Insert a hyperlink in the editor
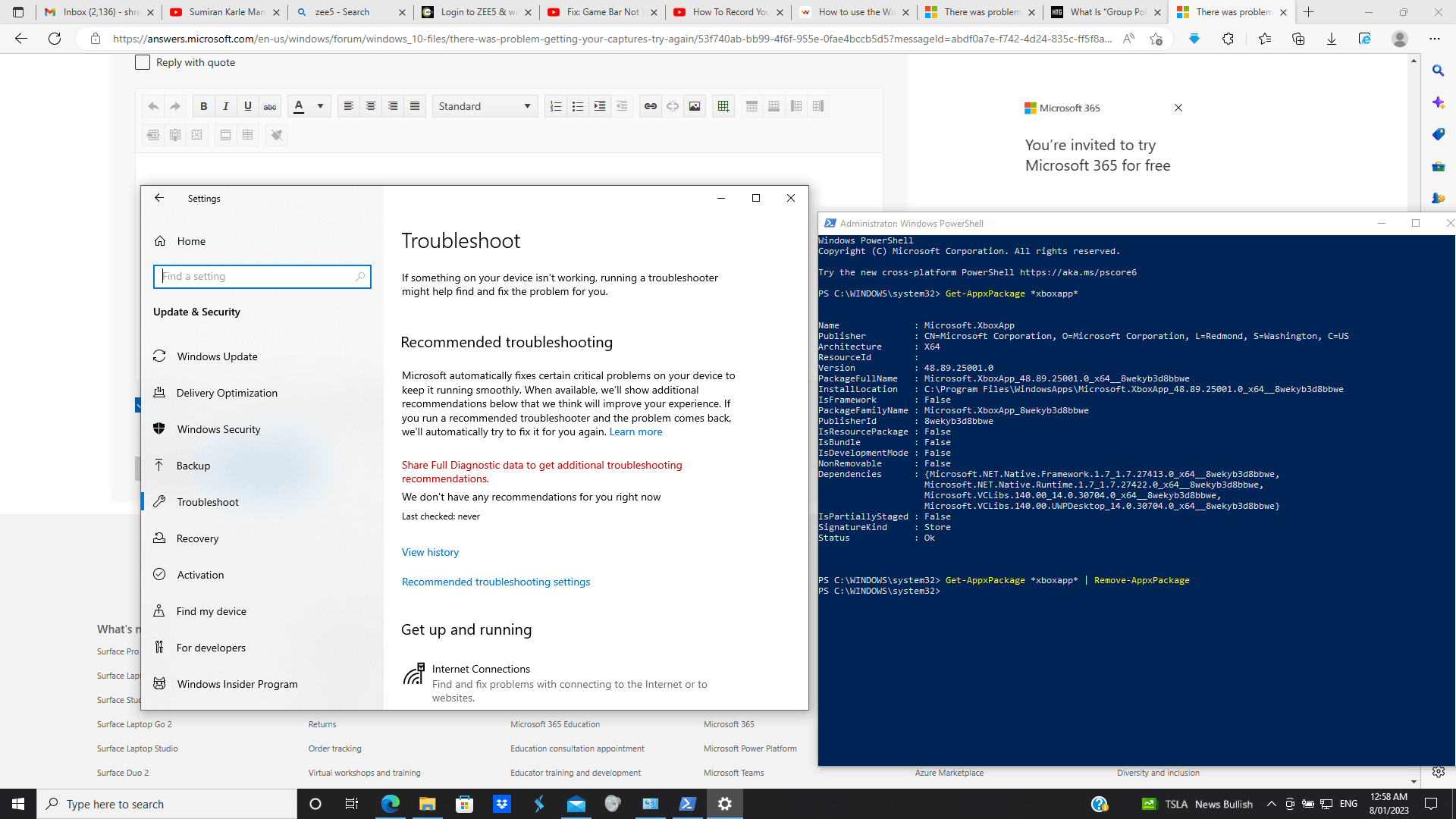 650,106
